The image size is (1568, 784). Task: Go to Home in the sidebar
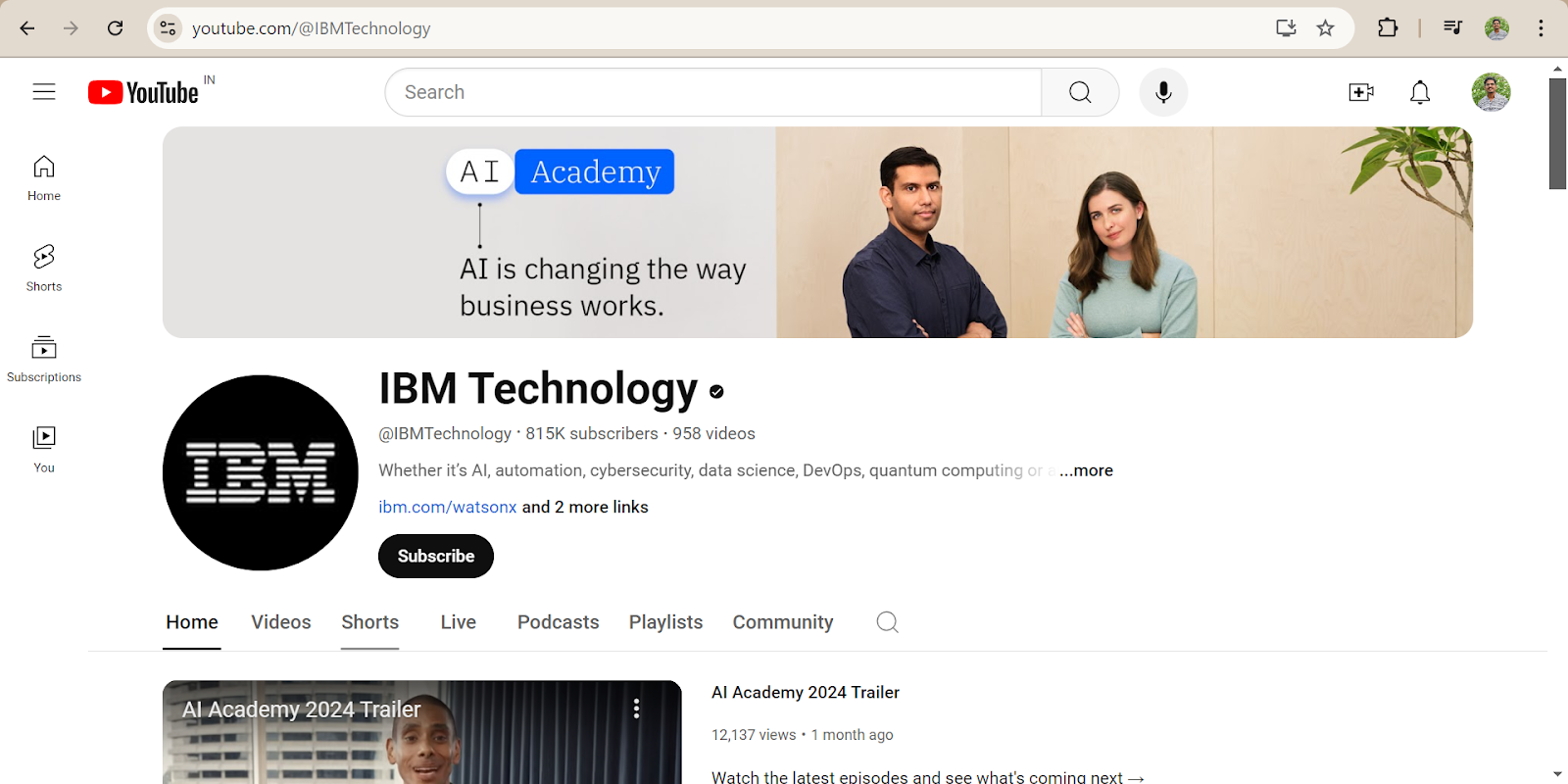coord(44,178)
